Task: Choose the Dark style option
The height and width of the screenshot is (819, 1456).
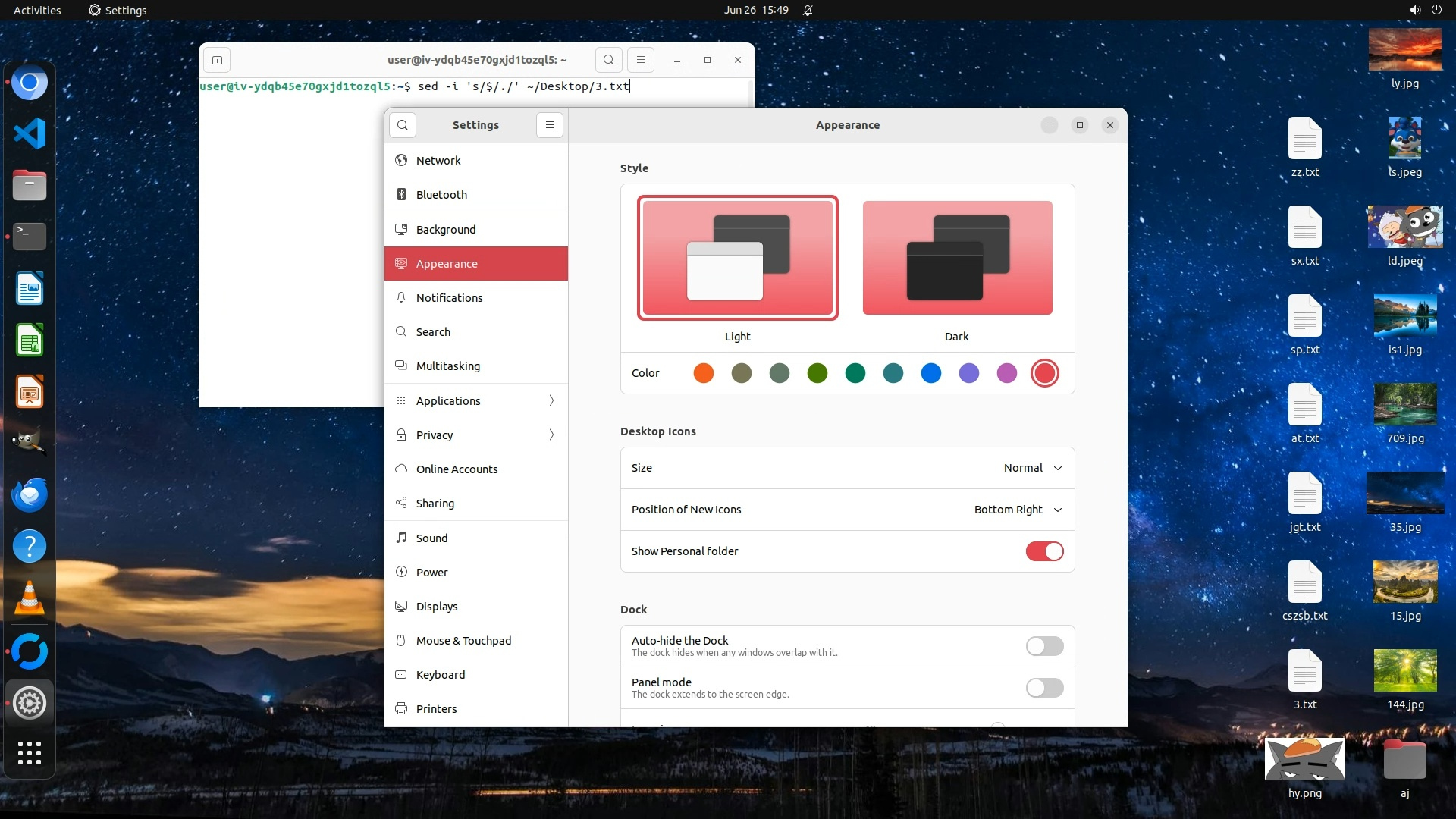Action: click(957, 259)
